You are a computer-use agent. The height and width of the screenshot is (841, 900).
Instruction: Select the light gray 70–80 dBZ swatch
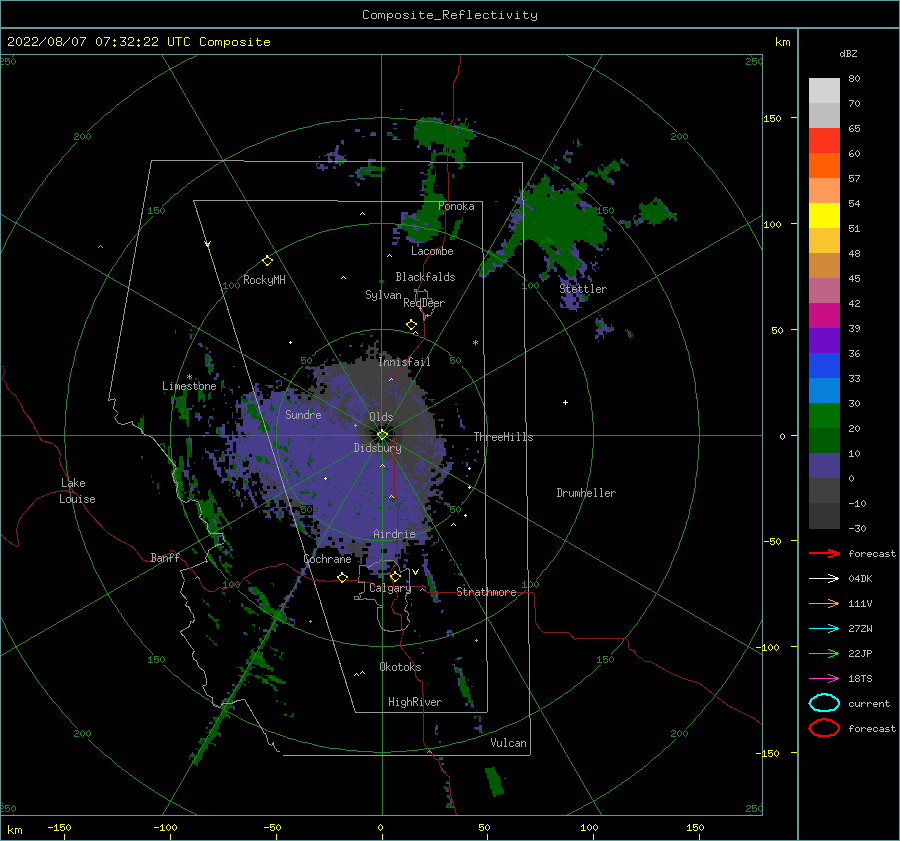click(824, 91)
